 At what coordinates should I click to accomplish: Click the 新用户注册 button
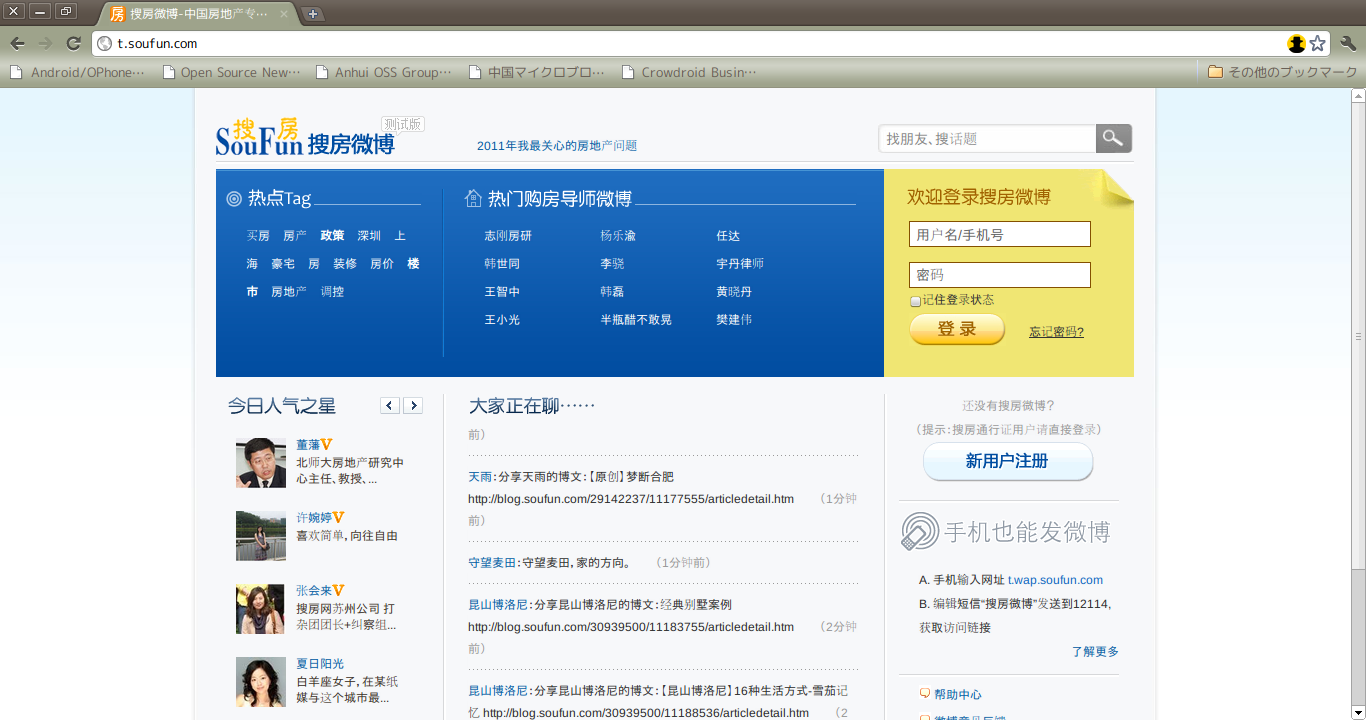click(x=1007, y=461)
